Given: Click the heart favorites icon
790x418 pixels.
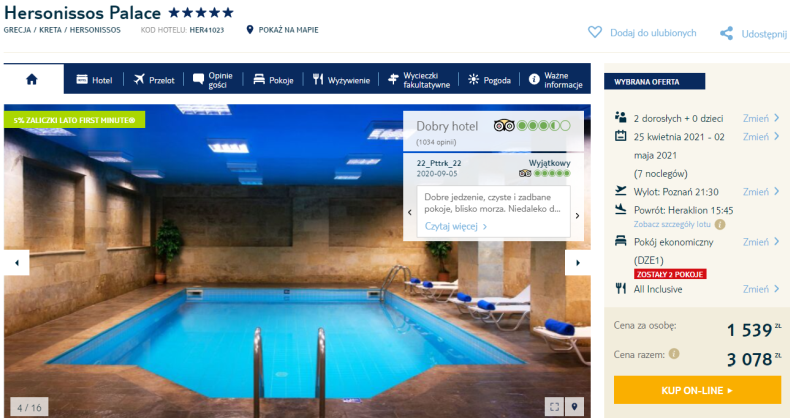Looking at the screenshot, I should point(595,32).
